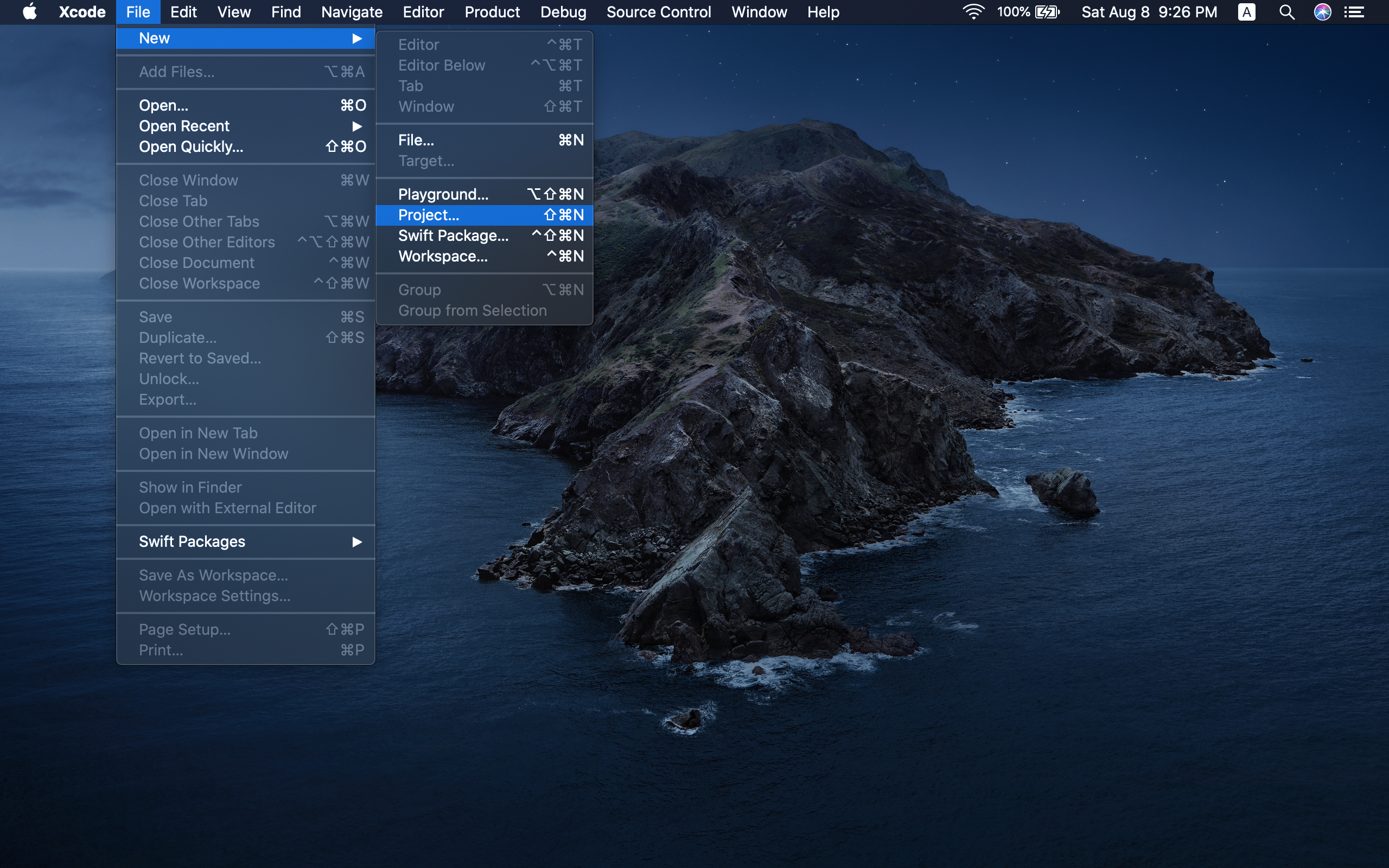Click the Wi-Fi status icon

pyautogui.click(x=973, y=11)
